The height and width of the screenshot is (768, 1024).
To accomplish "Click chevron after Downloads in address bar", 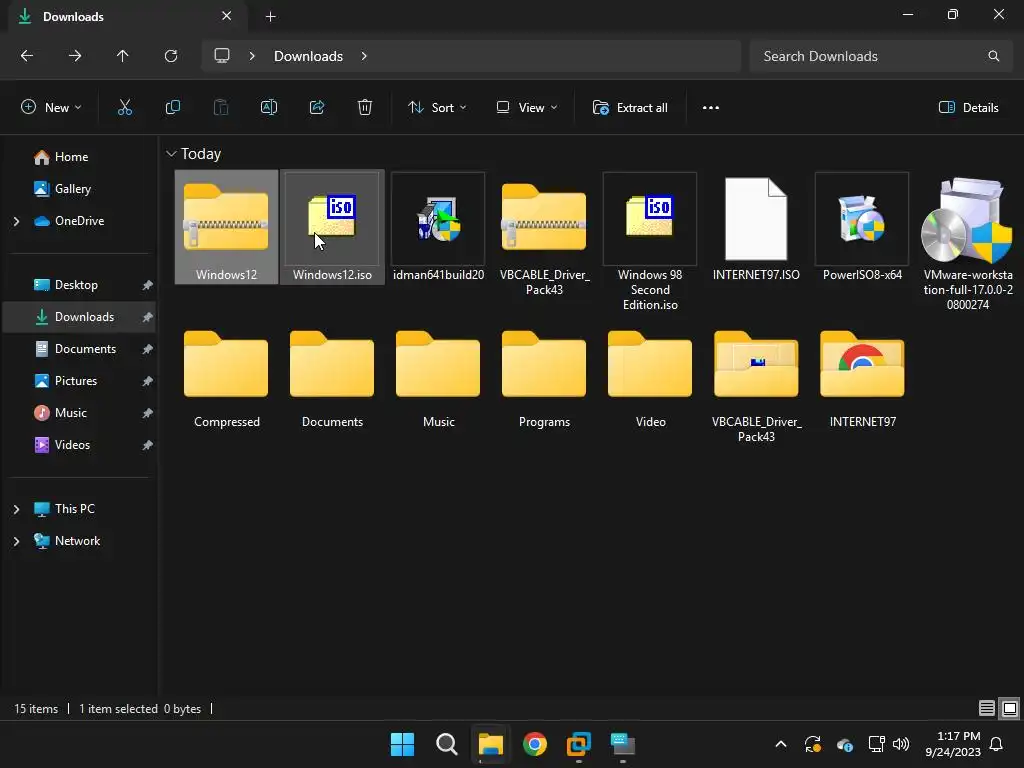I will click(x=364, y=56).
